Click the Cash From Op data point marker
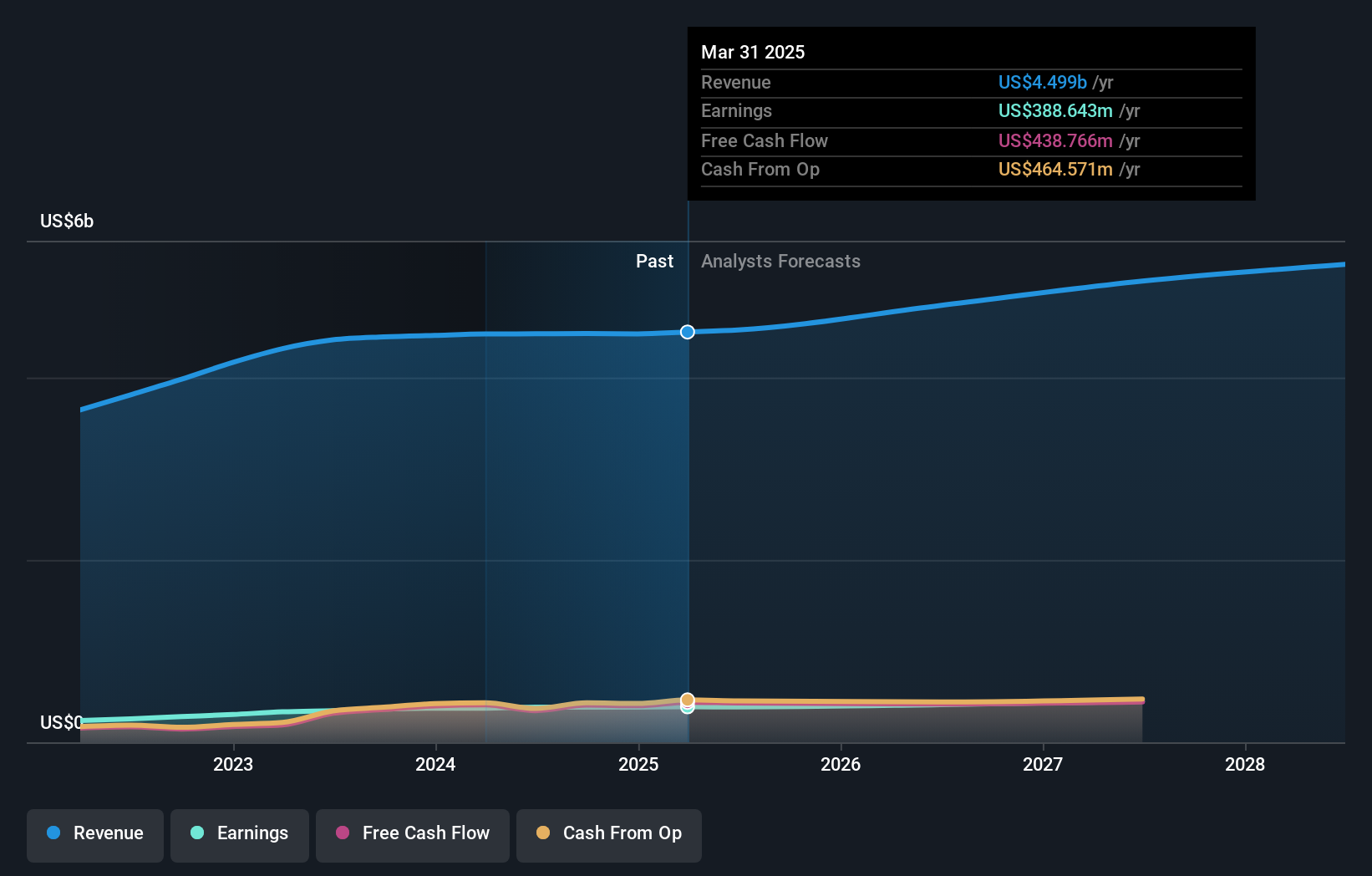The height and width of the screenshot is (876, 1372). pyautogui.click(x=687, y=700)
